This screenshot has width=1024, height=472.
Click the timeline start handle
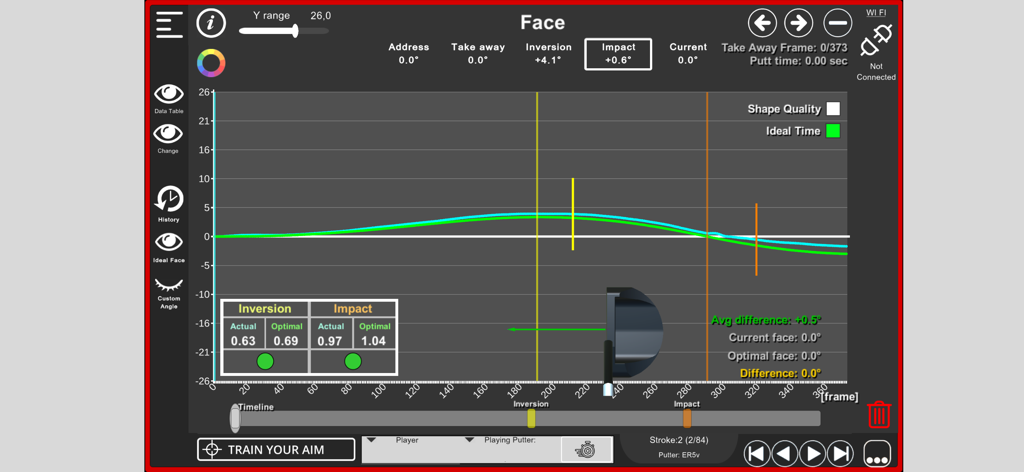pyautogui.click(x=234, y=418)
